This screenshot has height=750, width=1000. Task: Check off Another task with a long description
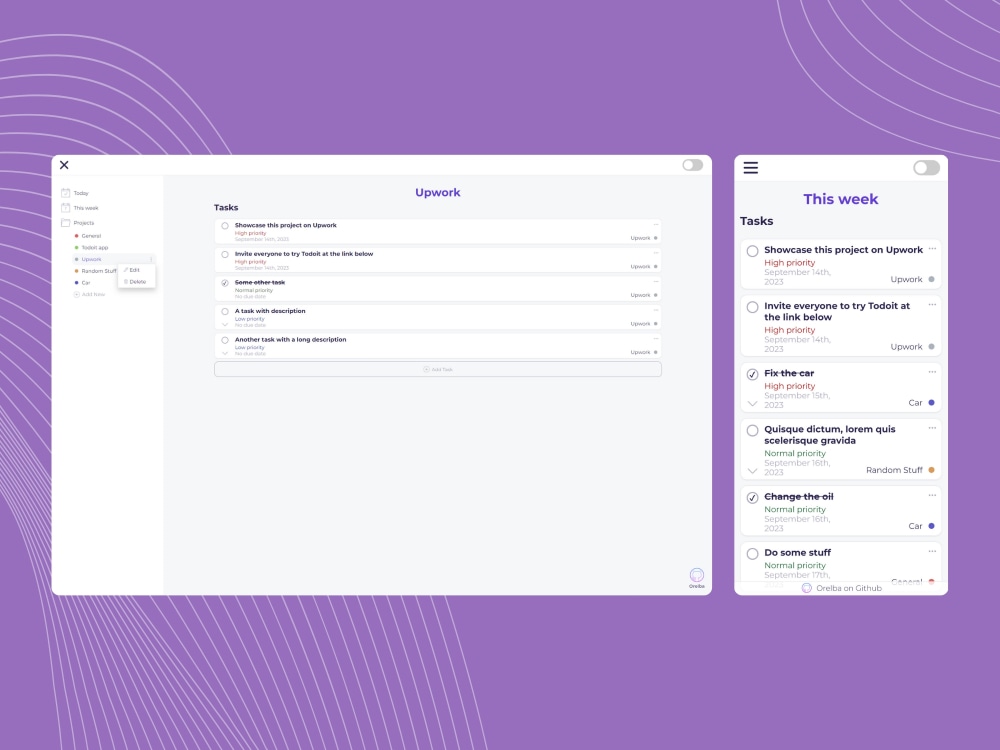click(x=225, y=341)
